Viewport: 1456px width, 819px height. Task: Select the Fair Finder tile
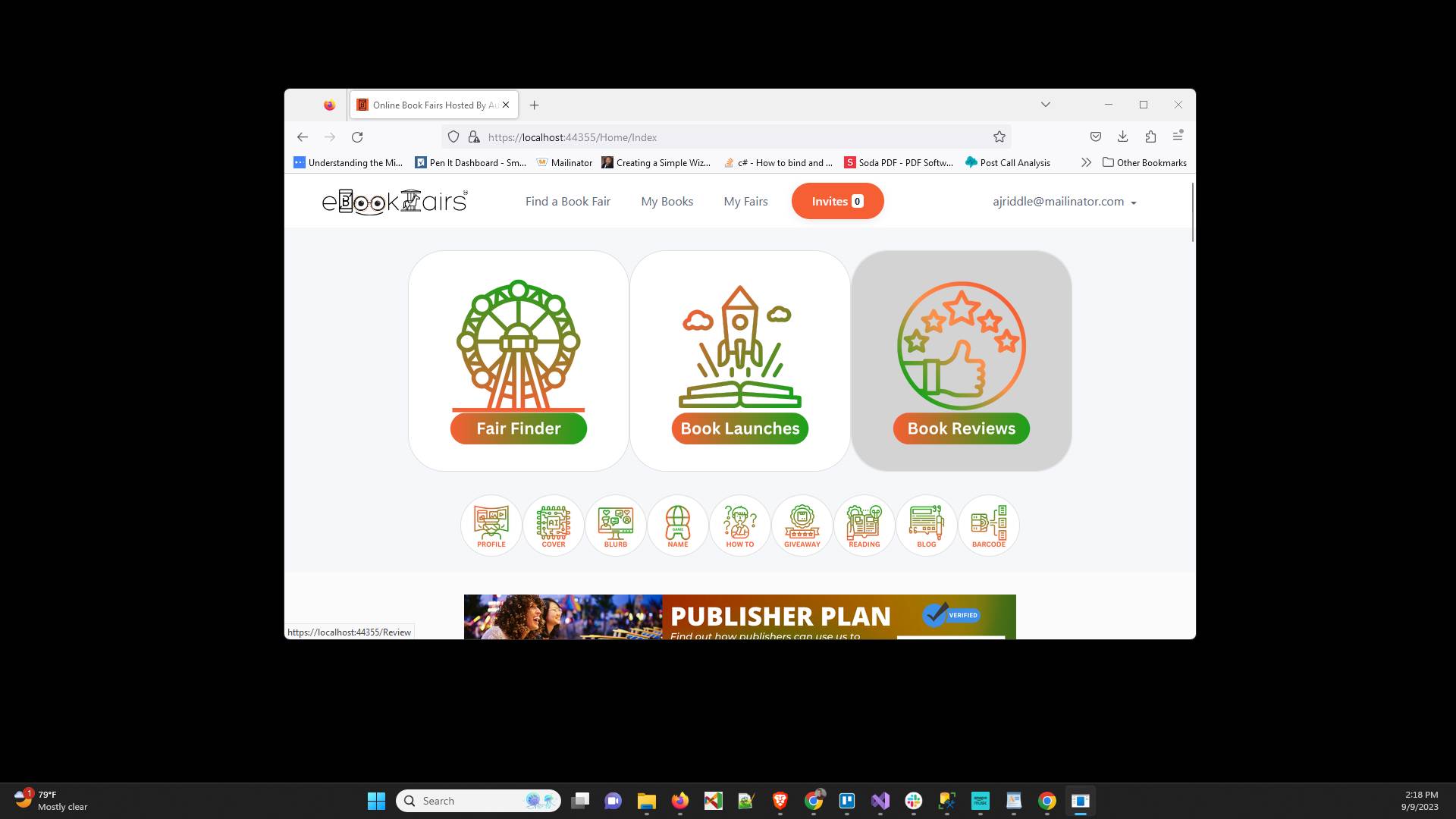pyautogui.click(x=518, y=360)
